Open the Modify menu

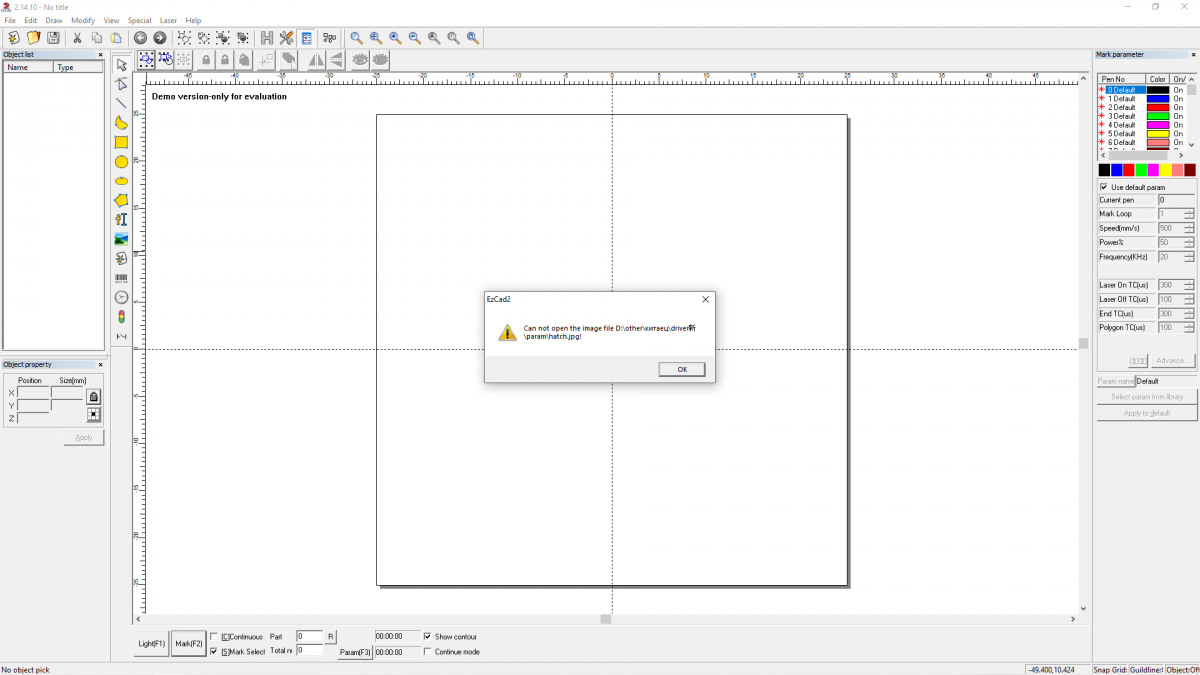(x=83, y=20)
